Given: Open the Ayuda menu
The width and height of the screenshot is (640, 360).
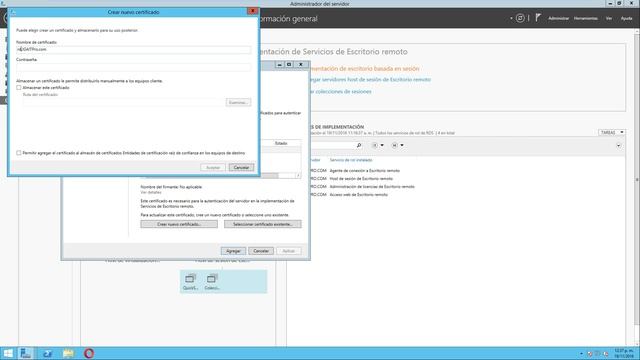Looking at the screenshot, I should click(626, 18).
